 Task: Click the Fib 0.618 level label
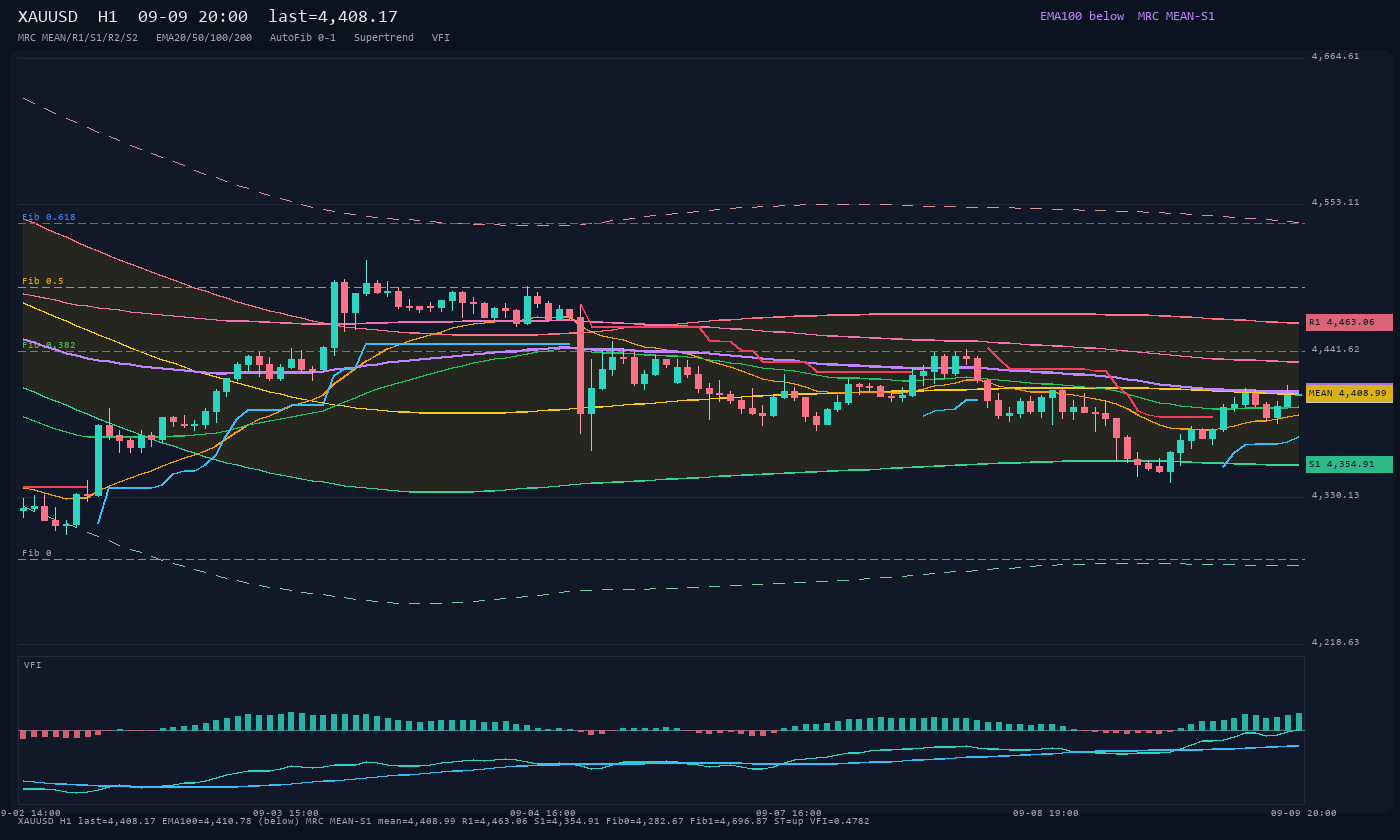click(x=49, y=217)
